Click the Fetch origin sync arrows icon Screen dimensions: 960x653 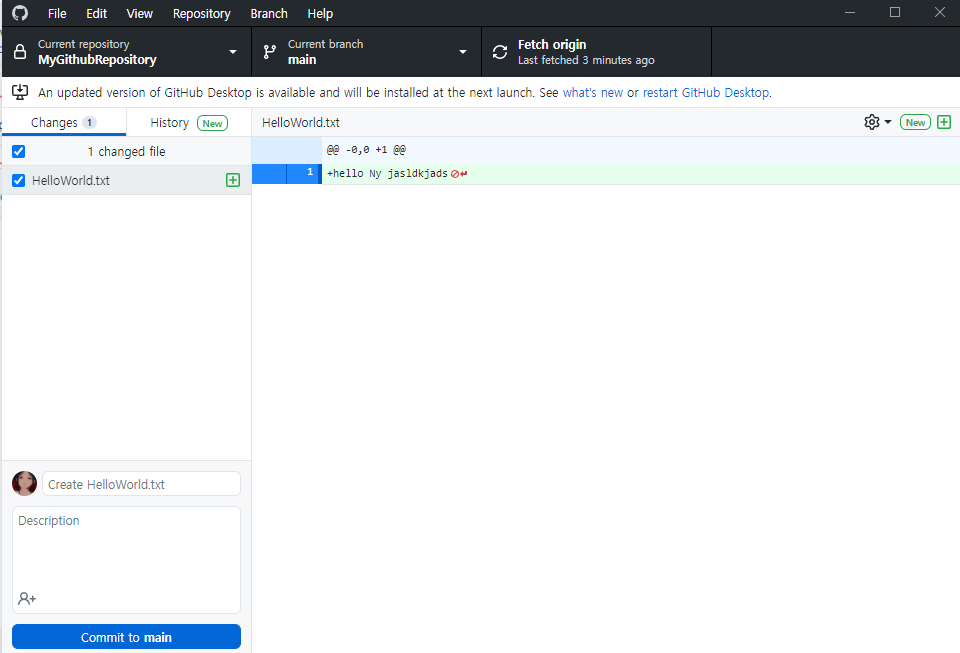point(500,52)
